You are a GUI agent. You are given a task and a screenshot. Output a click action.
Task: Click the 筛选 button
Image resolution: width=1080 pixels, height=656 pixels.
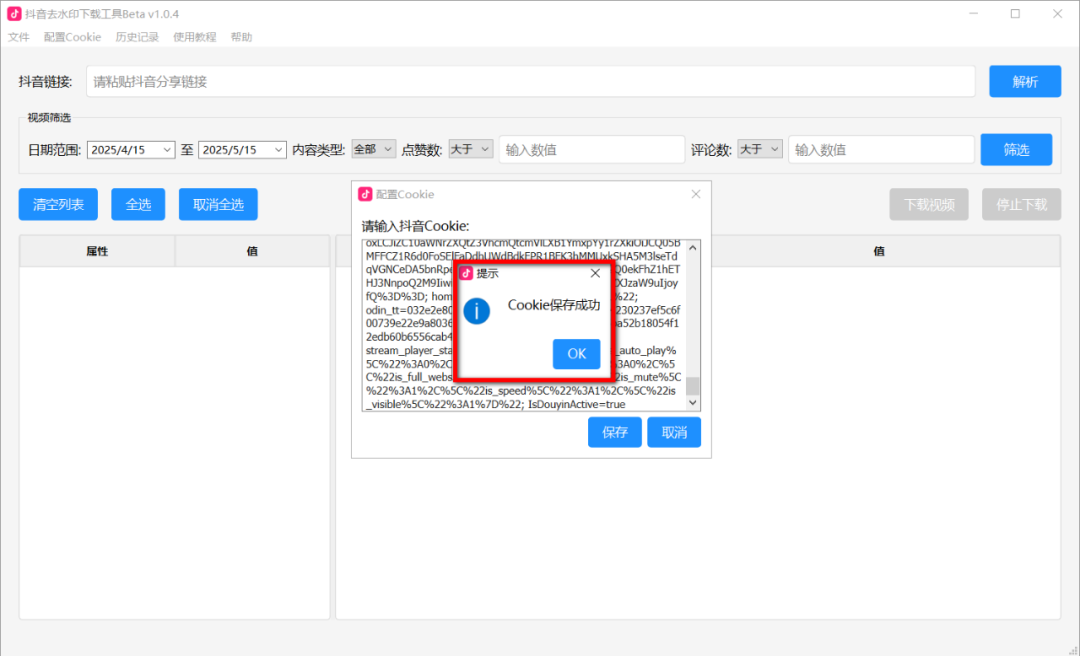(x=1016, y=150)
